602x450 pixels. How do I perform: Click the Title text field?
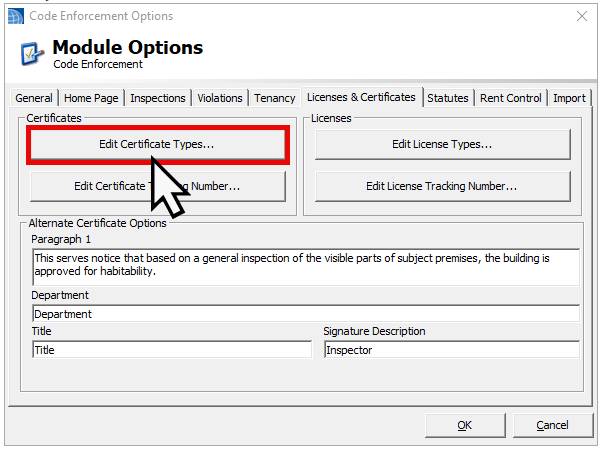pyautogui.click(x=171, y=350)
